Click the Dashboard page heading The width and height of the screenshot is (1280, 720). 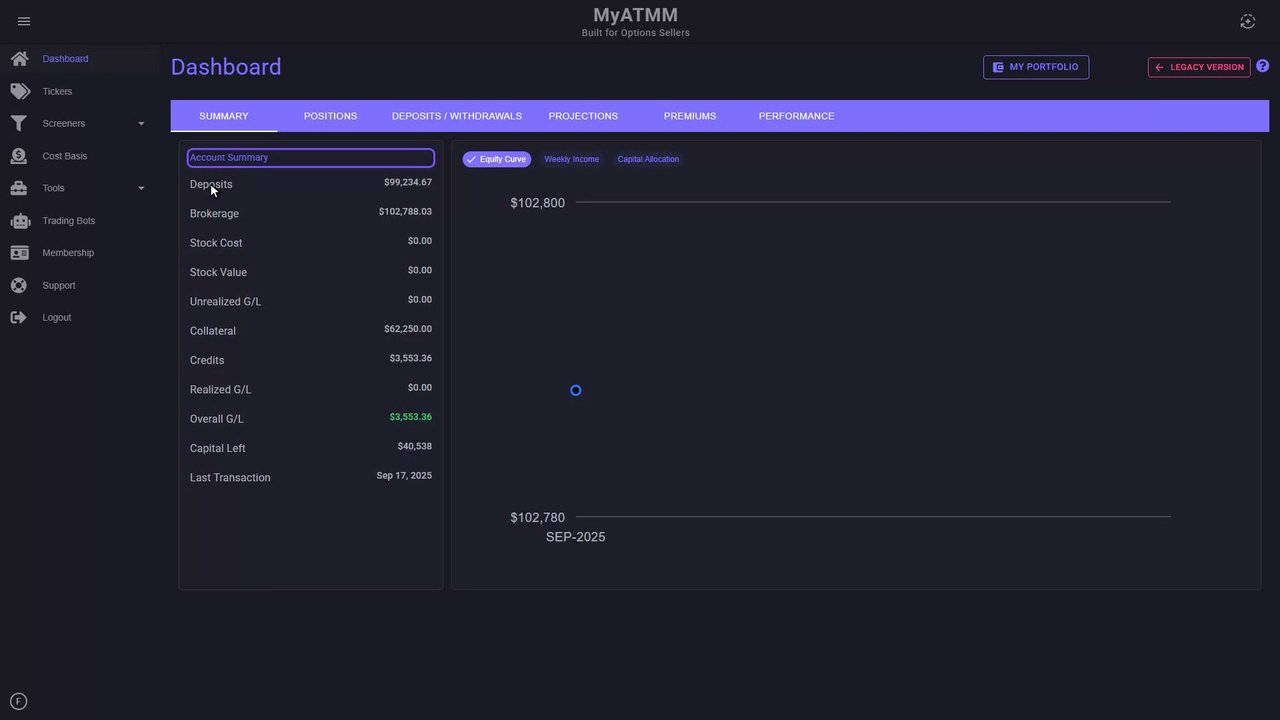point(226,67)
